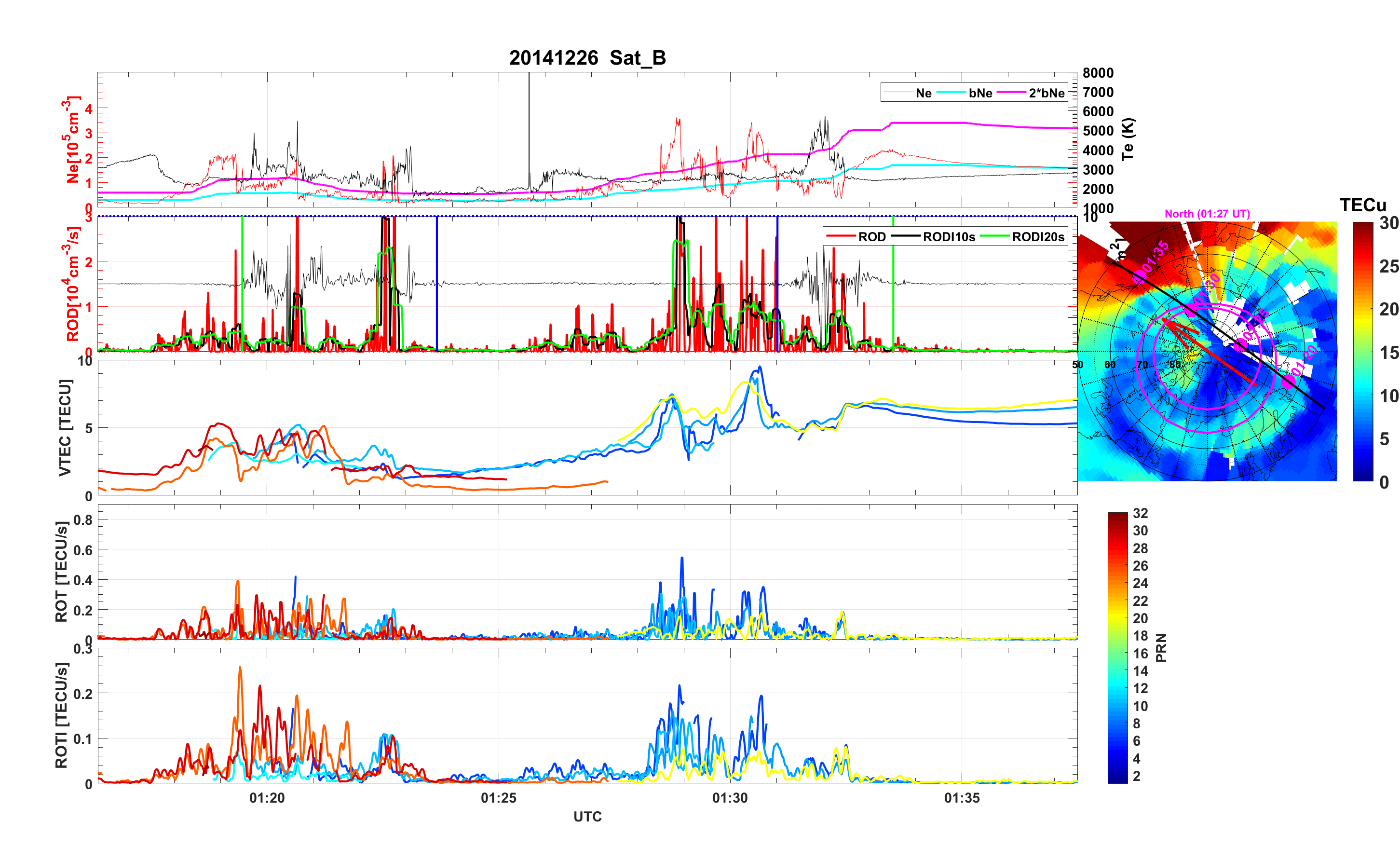Image resolution: width=1400 pixels, height=847 pixels.
Task: Click the '20141226 Sat_B' plot title
Action: pyautogui.click(x=587, y=58)
